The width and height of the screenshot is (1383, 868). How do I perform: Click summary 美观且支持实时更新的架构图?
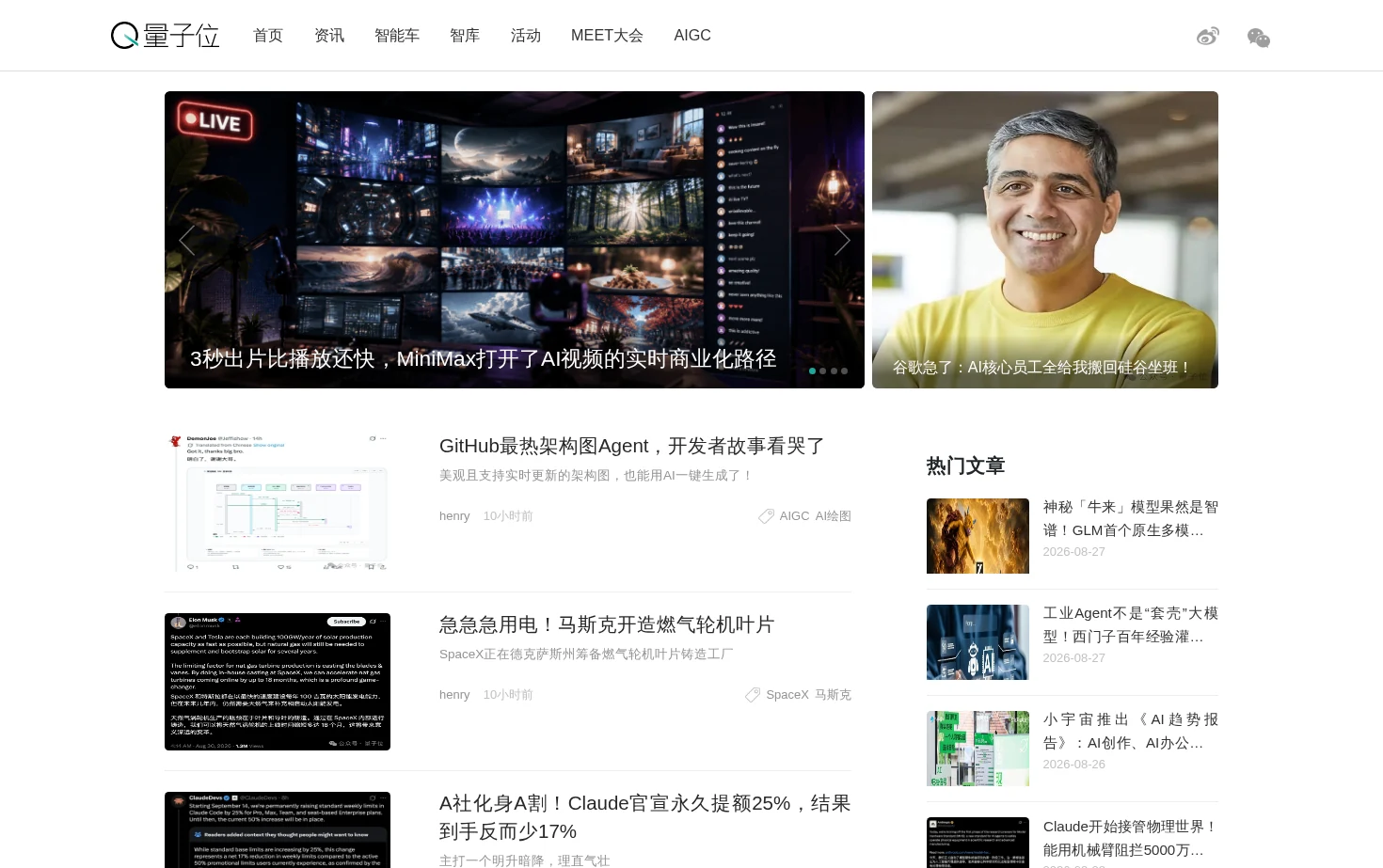coord(596,476)
